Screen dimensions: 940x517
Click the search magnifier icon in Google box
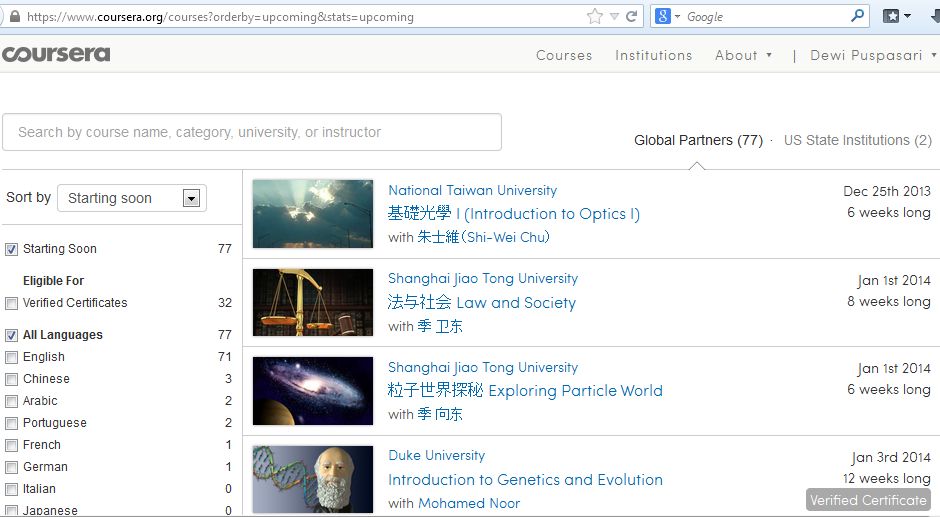(857, 16)
